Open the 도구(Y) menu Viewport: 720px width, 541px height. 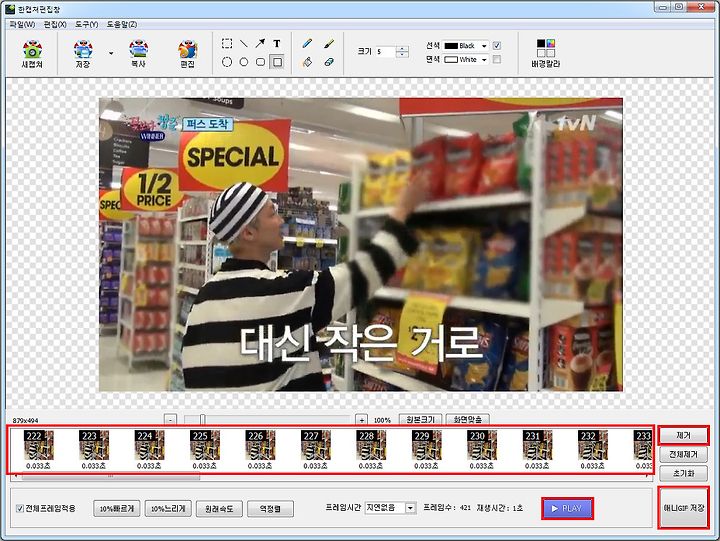87,24
